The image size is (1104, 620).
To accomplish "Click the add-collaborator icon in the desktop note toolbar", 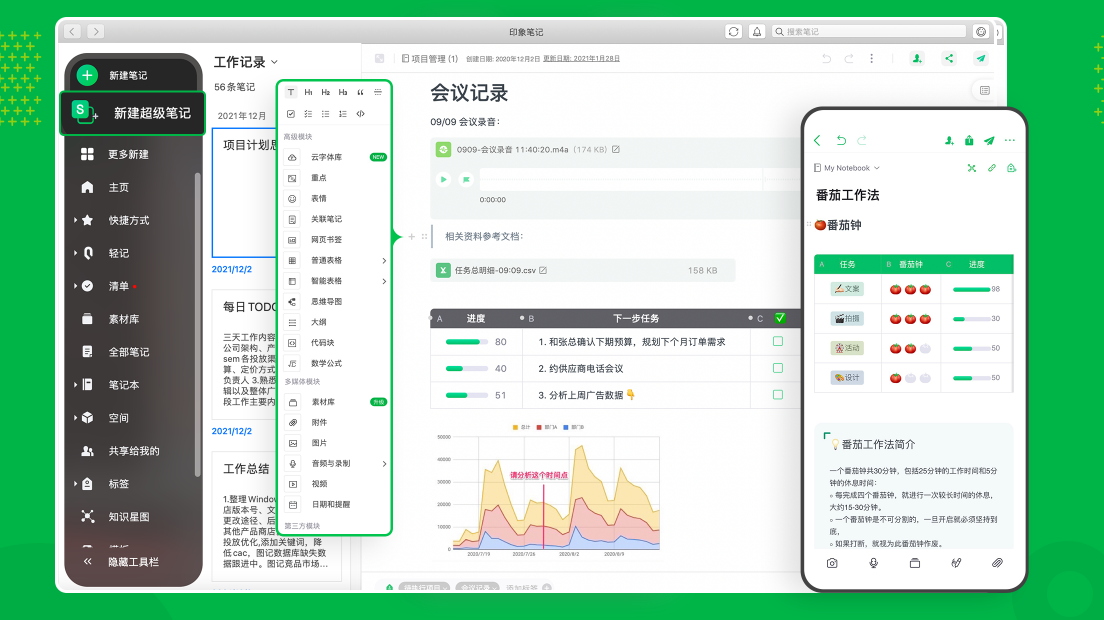I will click(917, 58).
